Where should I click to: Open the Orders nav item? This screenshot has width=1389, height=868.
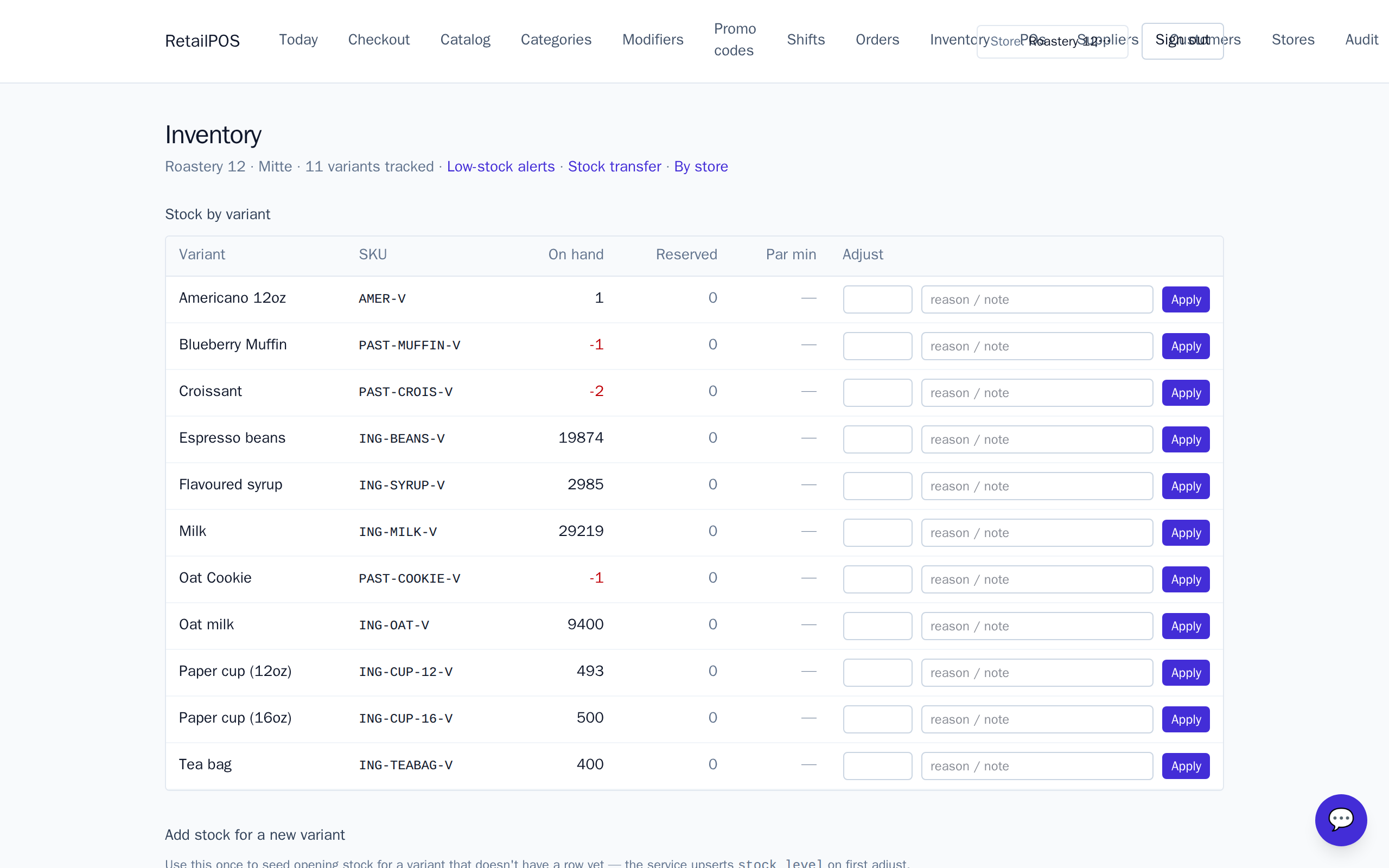[877, 40]
